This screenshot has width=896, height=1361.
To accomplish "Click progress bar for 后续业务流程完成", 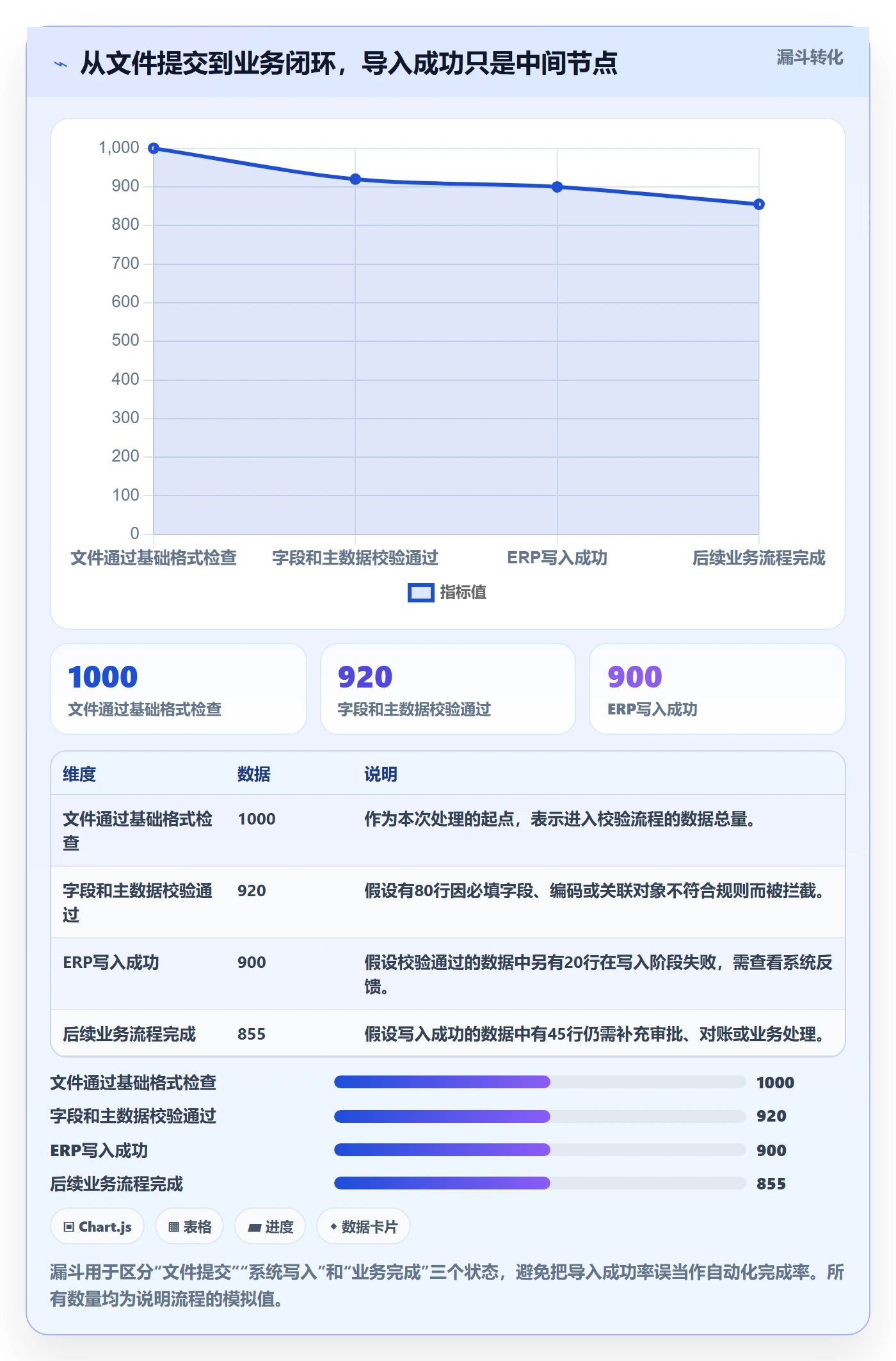I will [540, 1183].
